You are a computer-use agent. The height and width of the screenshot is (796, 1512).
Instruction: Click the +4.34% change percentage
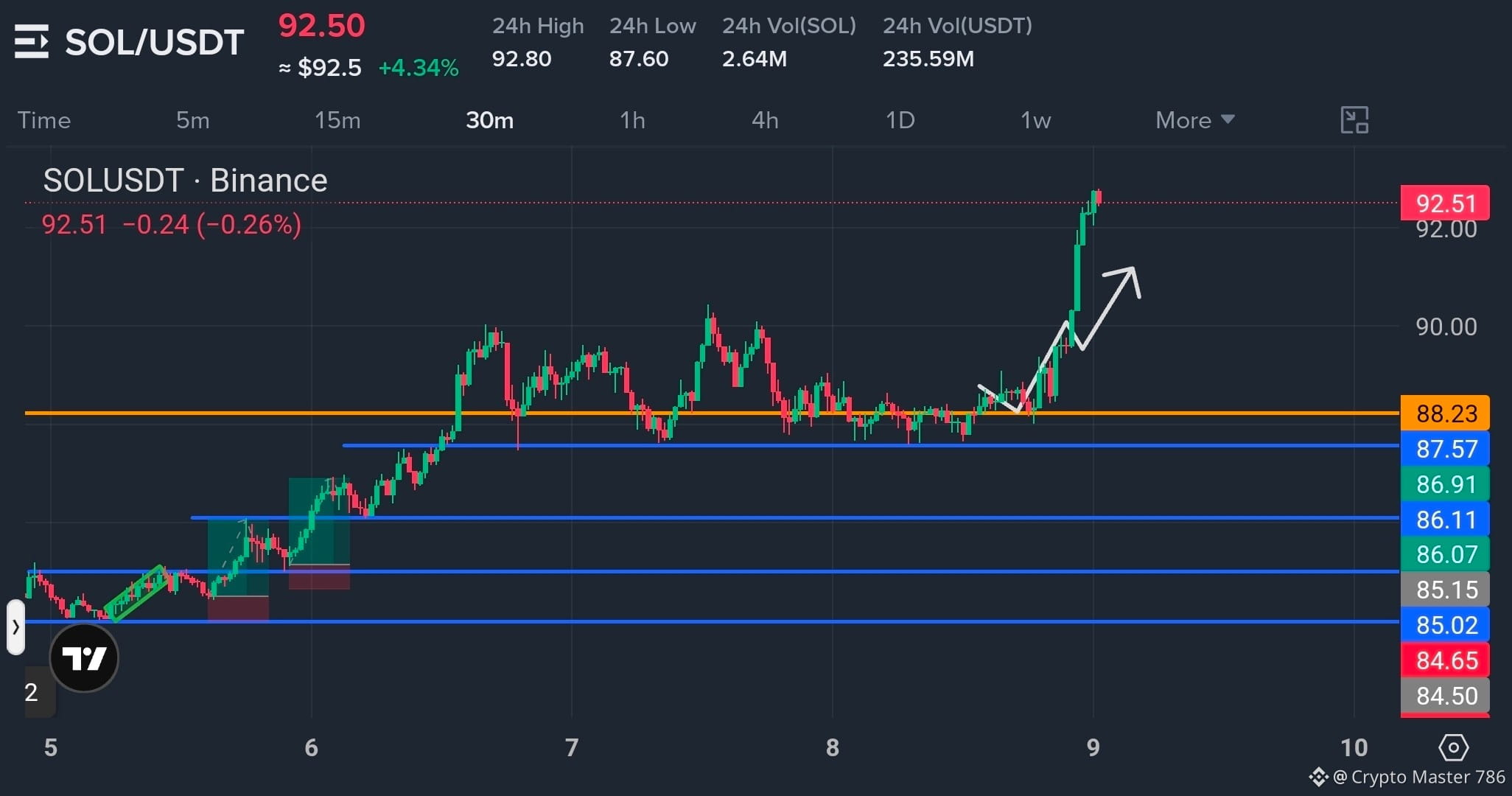pyautogui.click(x=419, y=68)
